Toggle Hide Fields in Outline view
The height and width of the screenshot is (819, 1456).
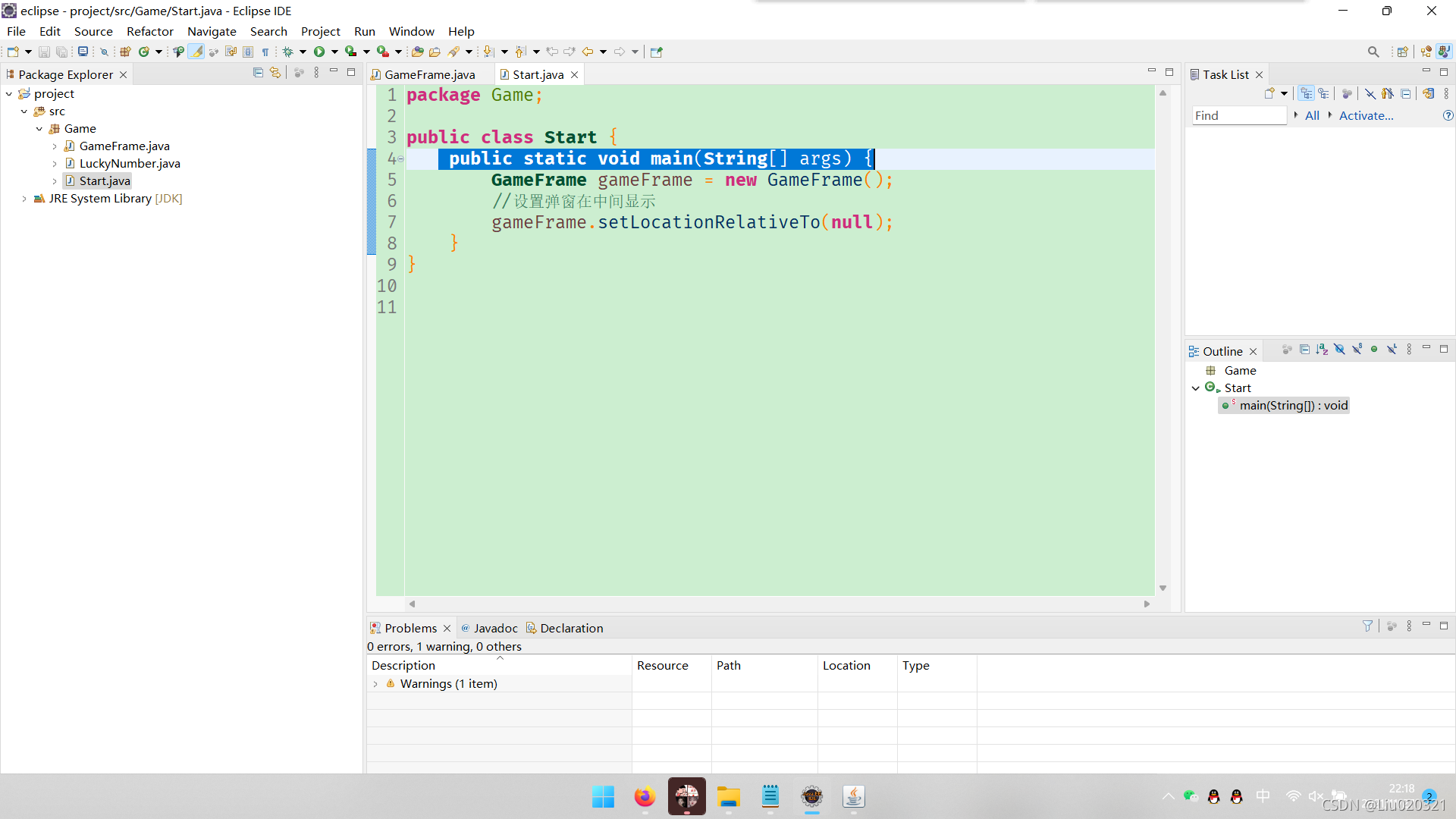click(x=1339, y=350)
